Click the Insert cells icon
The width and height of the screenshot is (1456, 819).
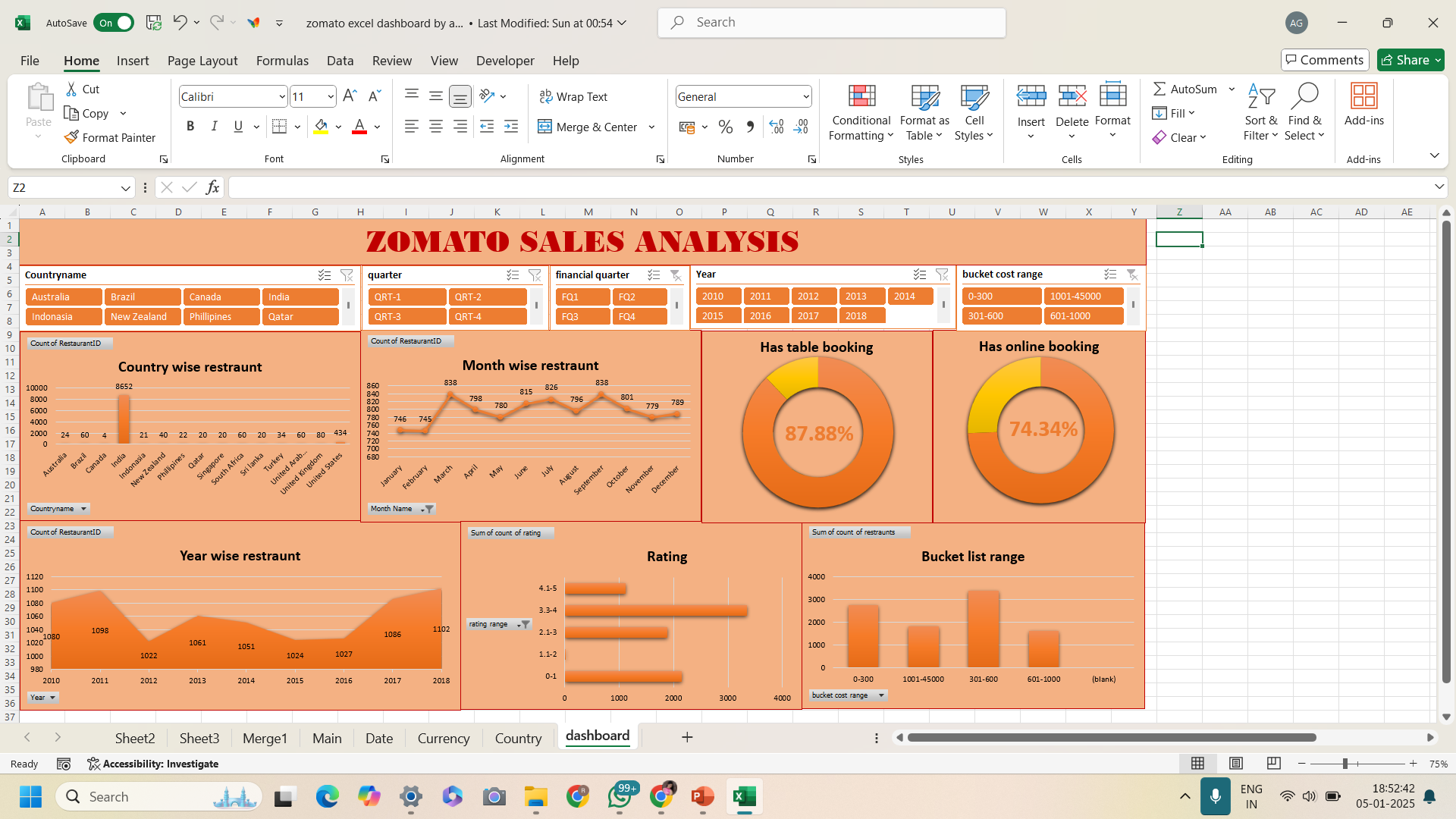click(1031, 96)
